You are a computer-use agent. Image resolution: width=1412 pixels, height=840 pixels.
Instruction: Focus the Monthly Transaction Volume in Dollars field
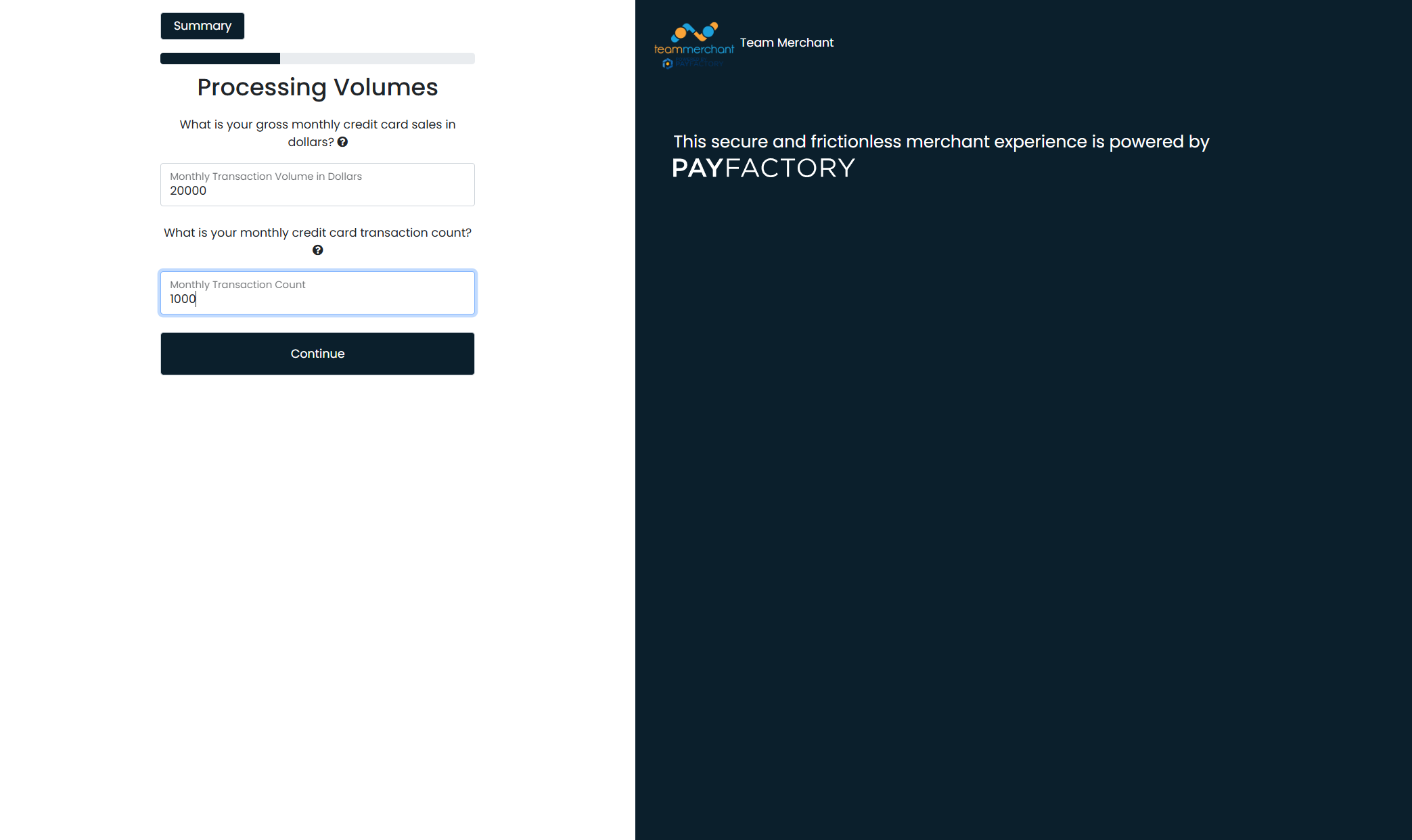[317, 185]
